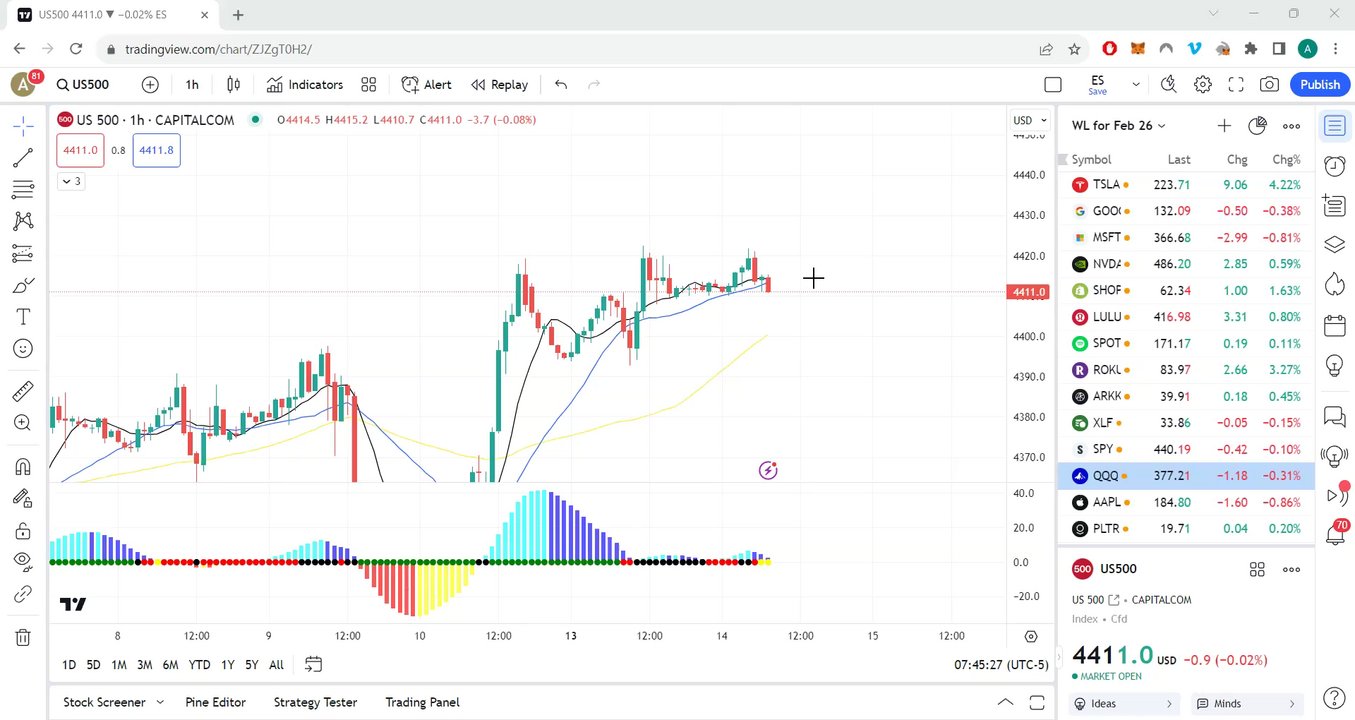Hide all drawings with eye icon
Screen dimensions: 1355x720
pos(23,562)
